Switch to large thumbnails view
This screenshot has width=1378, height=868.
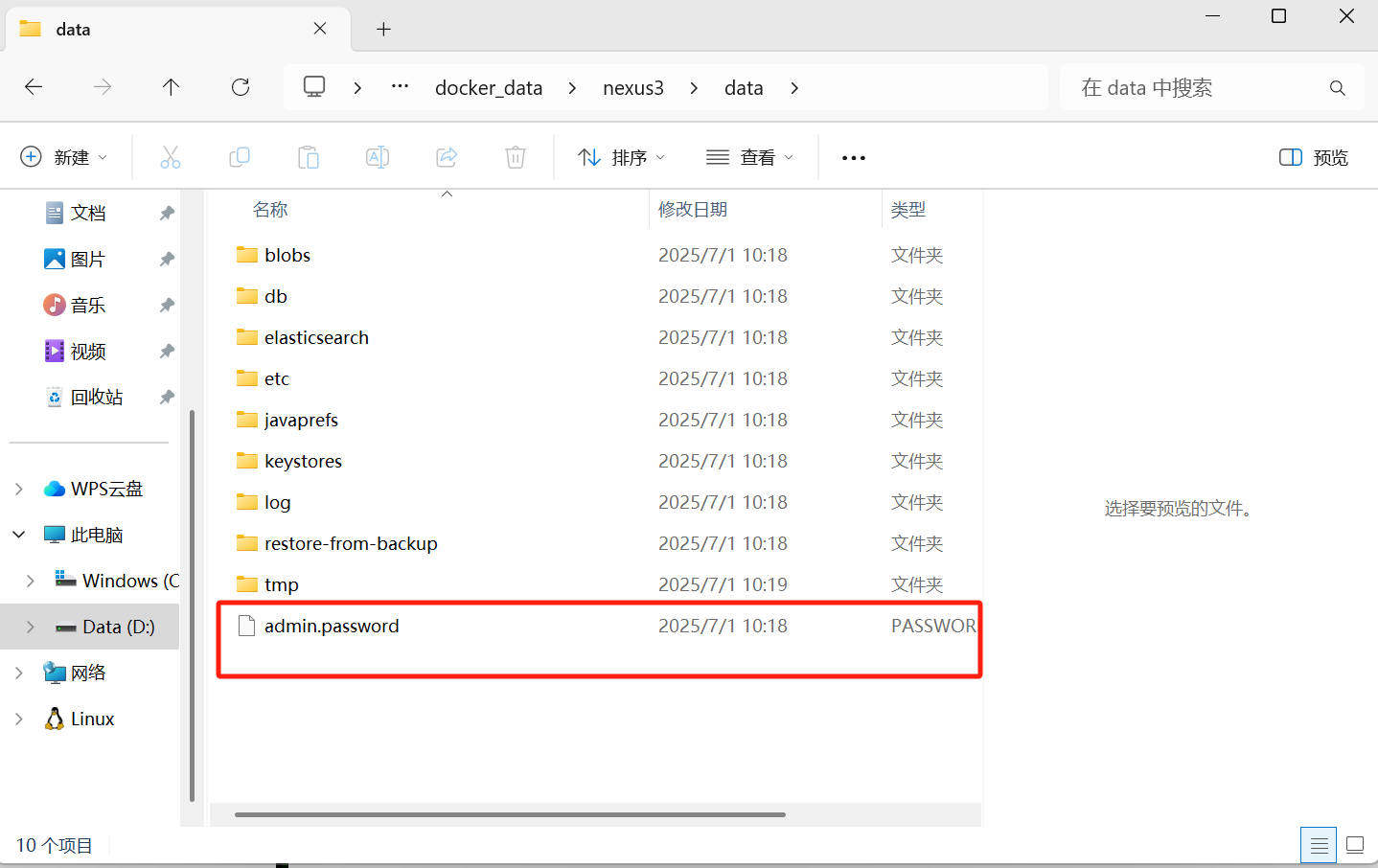(1355, 845)
